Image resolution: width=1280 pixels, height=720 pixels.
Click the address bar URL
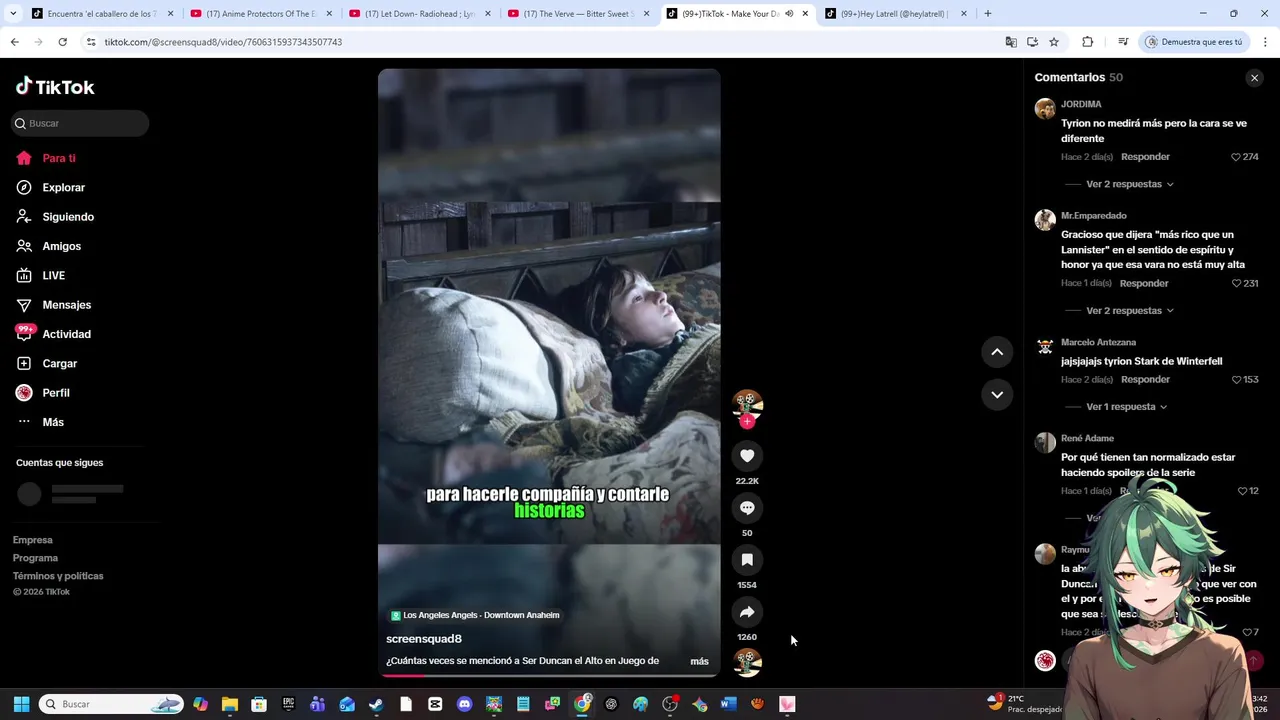point(223,42)
